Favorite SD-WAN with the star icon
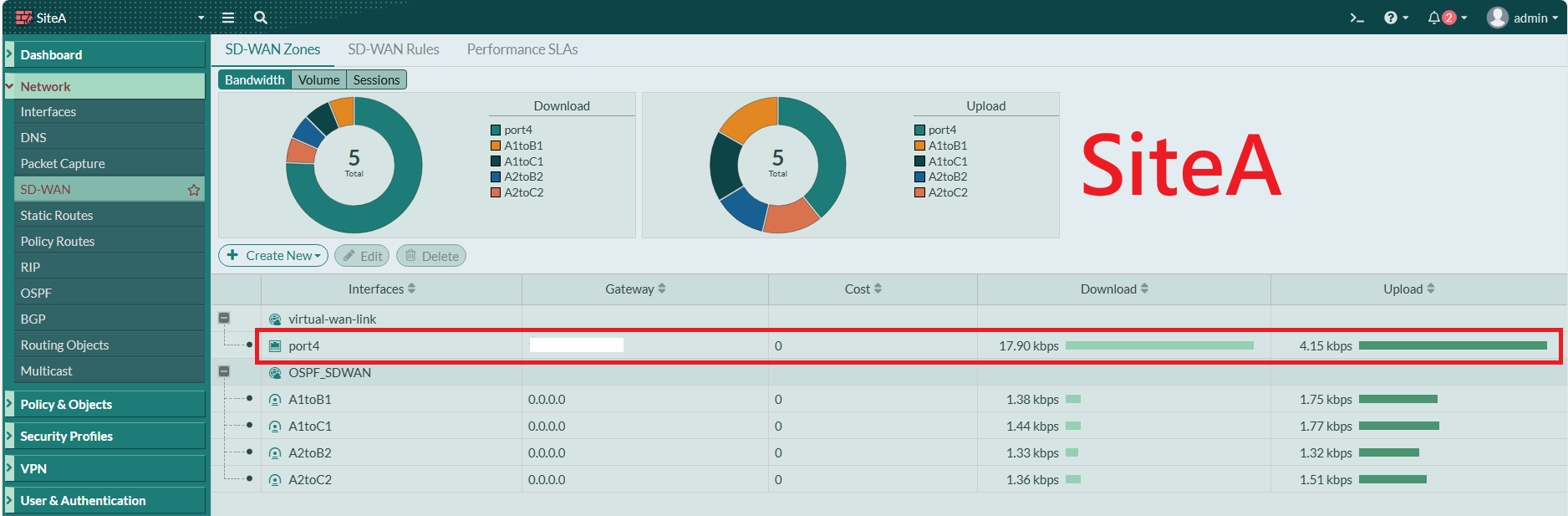The image size is (1568, 516). (194, 190)
